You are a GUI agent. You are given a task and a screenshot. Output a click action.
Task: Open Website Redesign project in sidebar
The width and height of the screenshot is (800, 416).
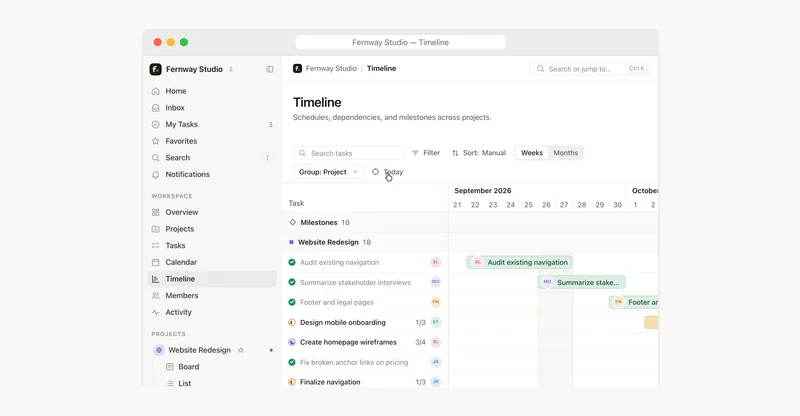[x=199, y=350]
